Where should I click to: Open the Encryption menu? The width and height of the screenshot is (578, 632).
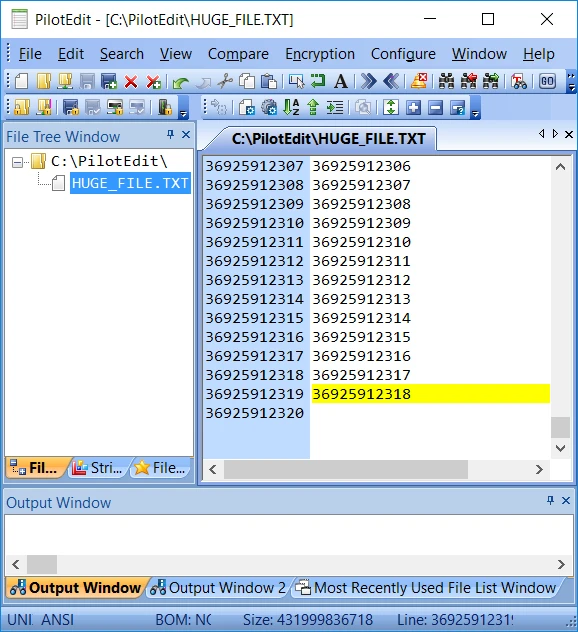320,54
